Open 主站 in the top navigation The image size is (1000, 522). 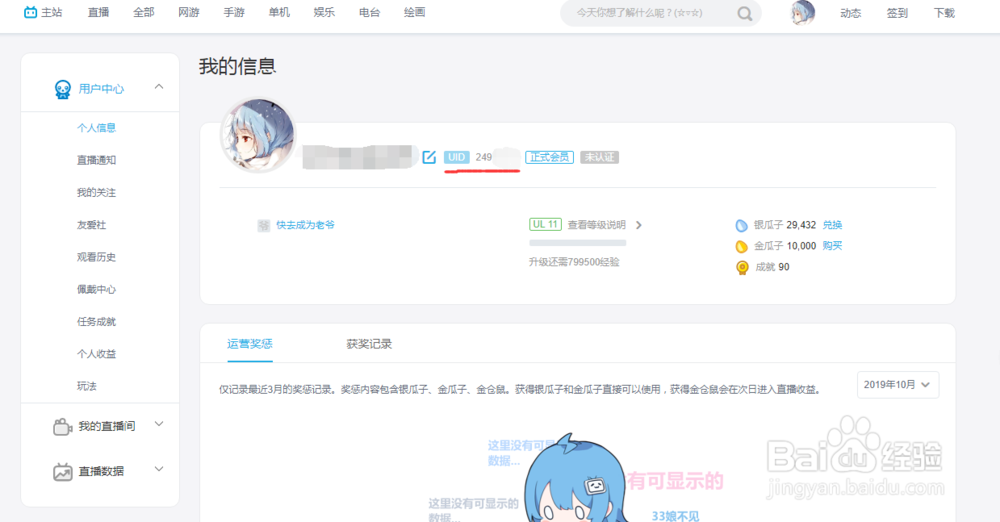[52, 12]
